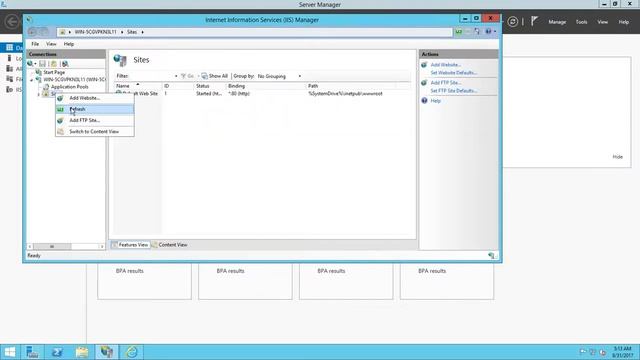This screenshot has height=360, width=640.
Task: Select Switch to Content View menu entry
Action: coord(95,131)
